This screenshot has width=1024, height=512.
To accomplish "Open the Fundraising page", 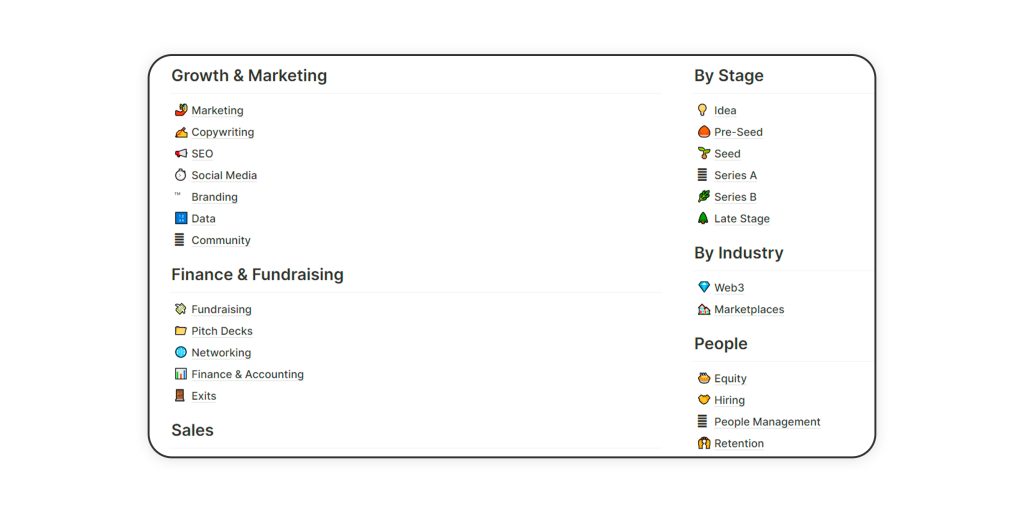I will pyautogui.click(x=221, y=309).
